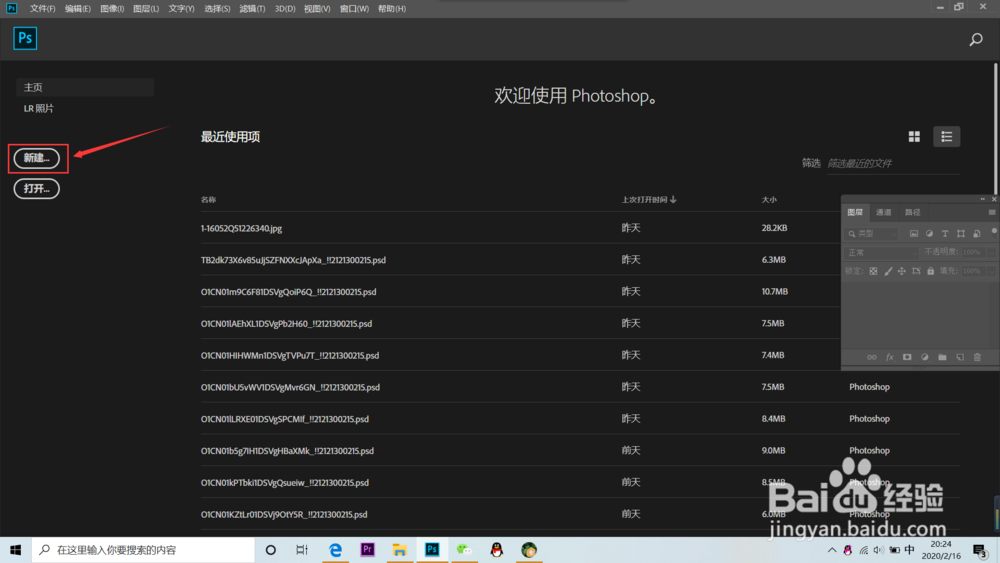
Task: Open the opacity slider dropdown arrow
Action: point(990,252)
